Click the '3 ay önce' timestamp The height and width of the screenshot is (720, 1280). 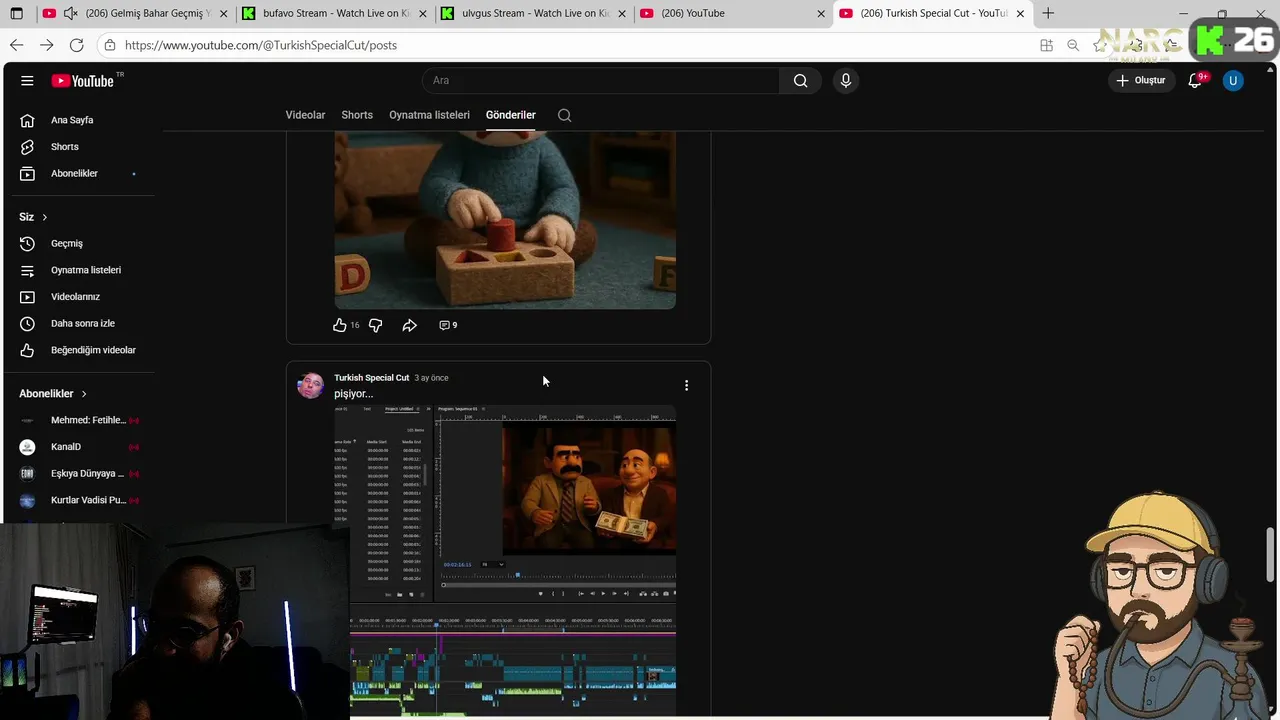click(431, 378)
